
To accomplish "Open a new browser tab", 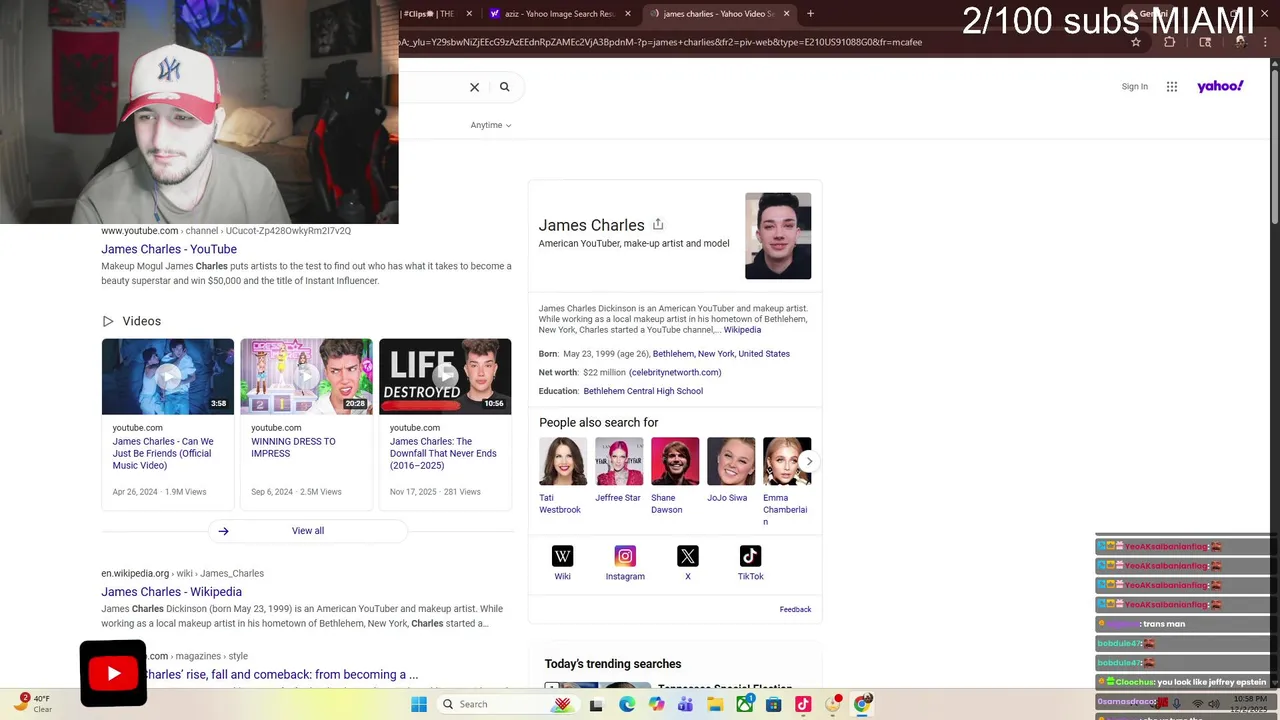I will [810, 14].
